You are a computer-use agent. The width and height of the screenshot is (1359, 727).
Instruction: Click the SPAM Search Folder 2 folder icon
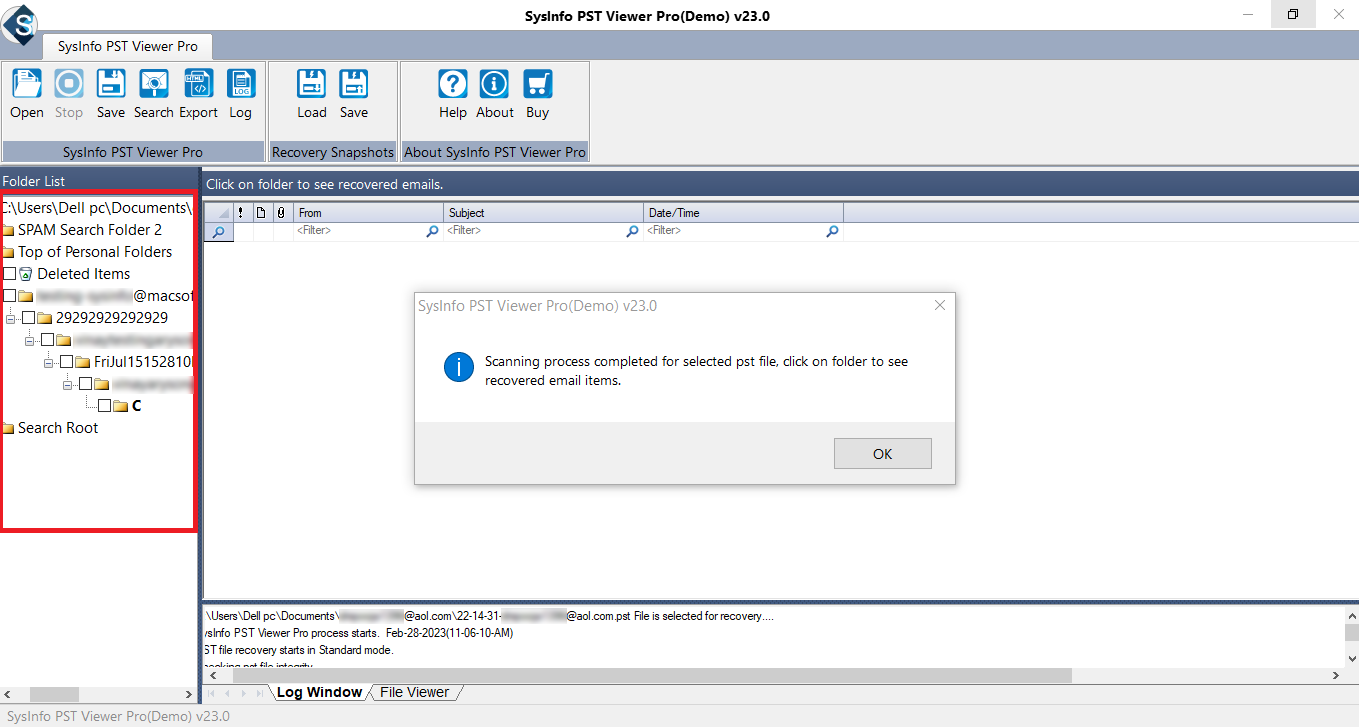[7, 230]
